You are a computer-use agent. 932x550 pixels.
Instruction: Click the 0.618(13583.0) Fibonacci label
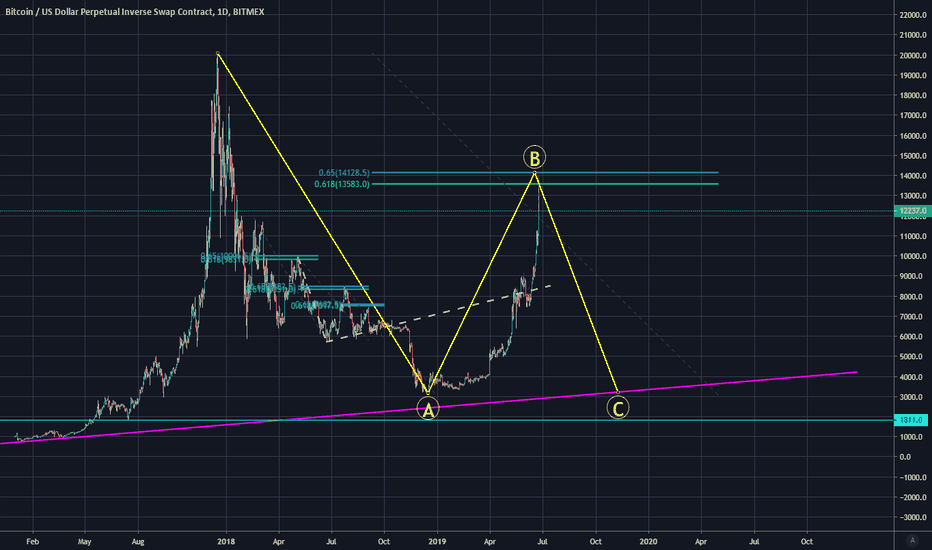342,184
